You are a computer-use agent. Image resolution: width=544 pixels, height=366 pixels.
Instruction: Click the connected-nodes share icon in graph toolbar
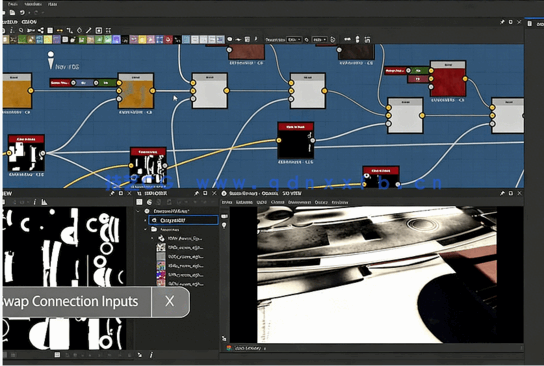(41, 31)
